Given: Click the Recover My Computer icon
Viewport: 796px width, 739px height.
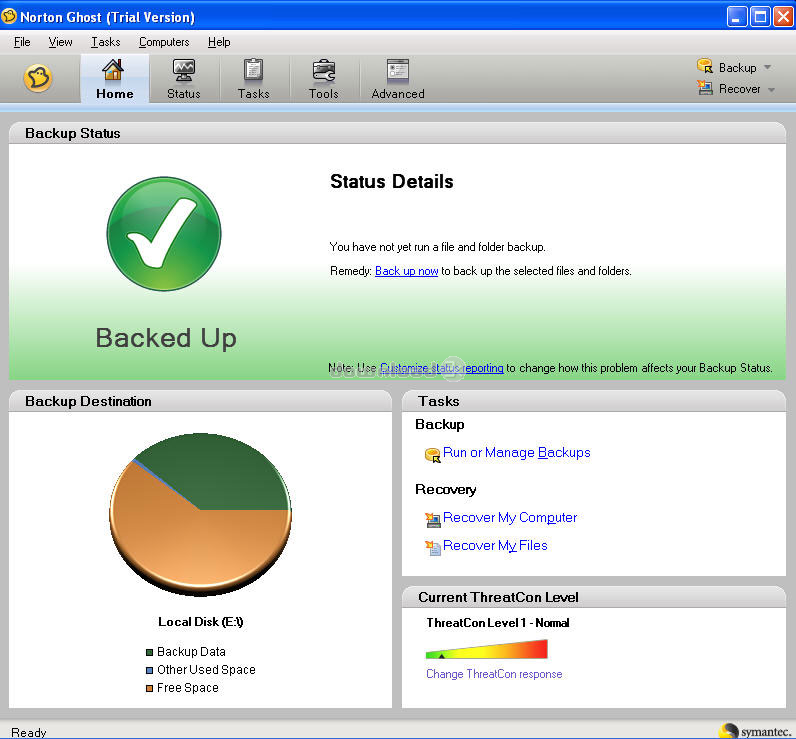Looking at the screenshot, I should coord(432,519).
